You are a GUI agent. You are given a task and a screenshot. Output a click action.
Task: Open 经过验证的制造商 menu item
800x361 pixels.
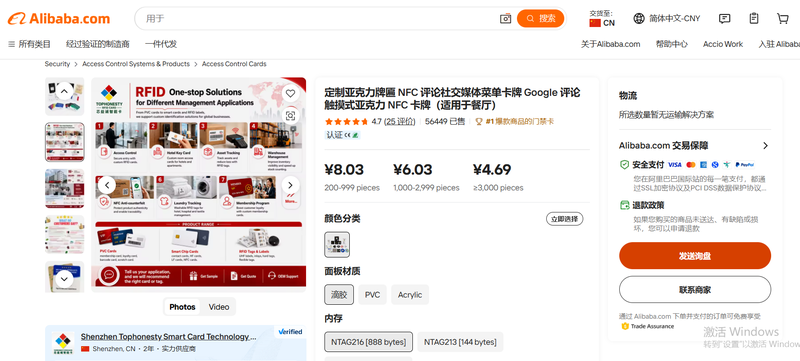coord(97,44)
